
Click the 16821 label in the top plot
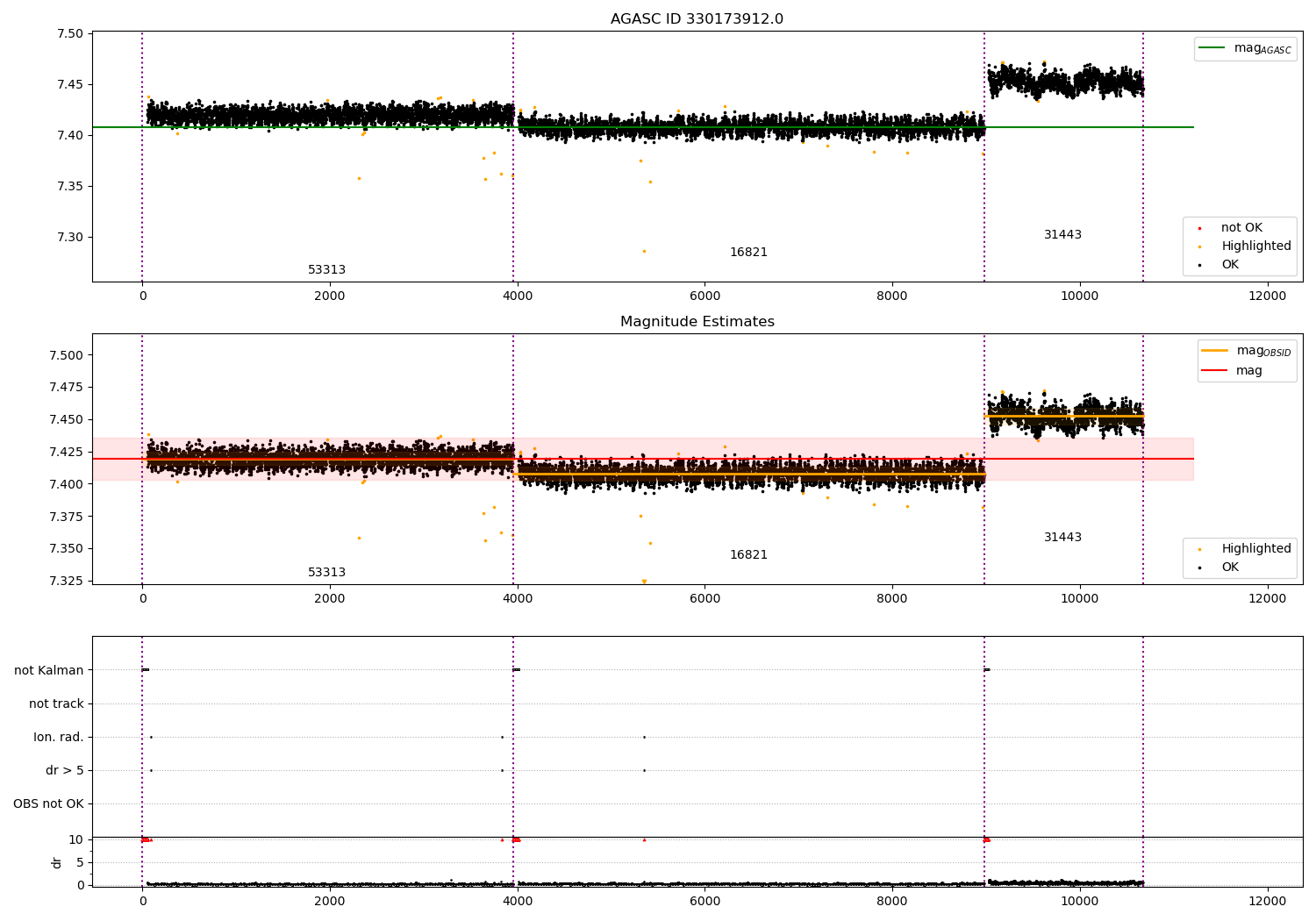[748, 253]
